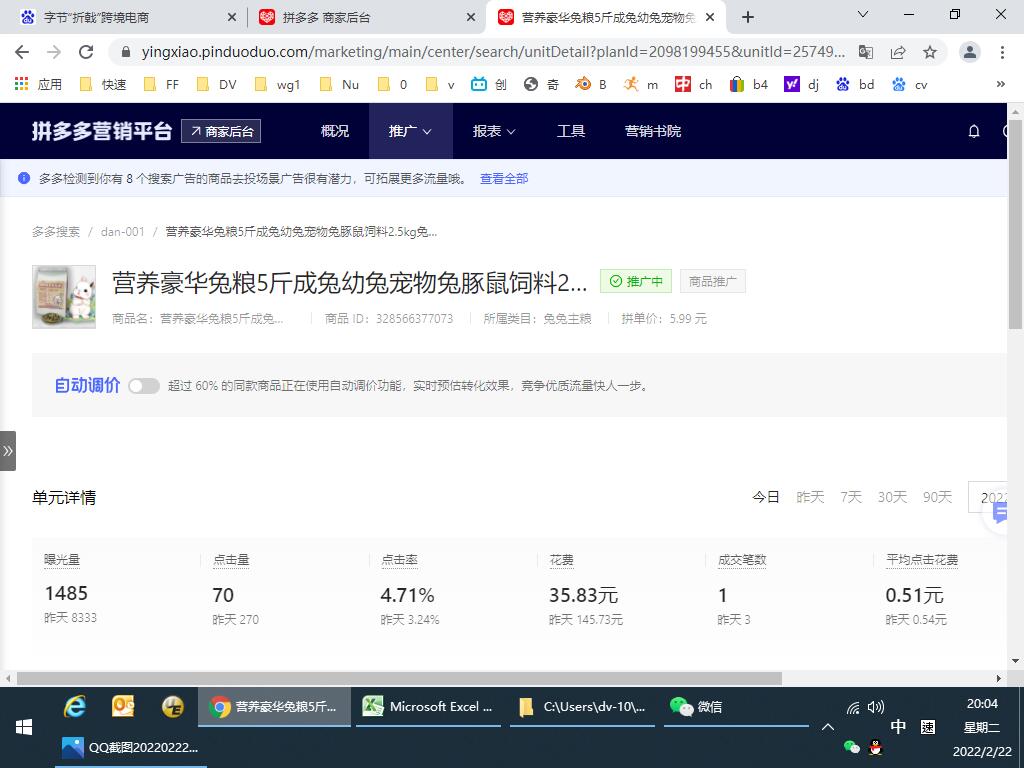Screen dimensions: 1024x768
Task: Expand the collapsed left sidebar
Action: [x=8, y=451]
